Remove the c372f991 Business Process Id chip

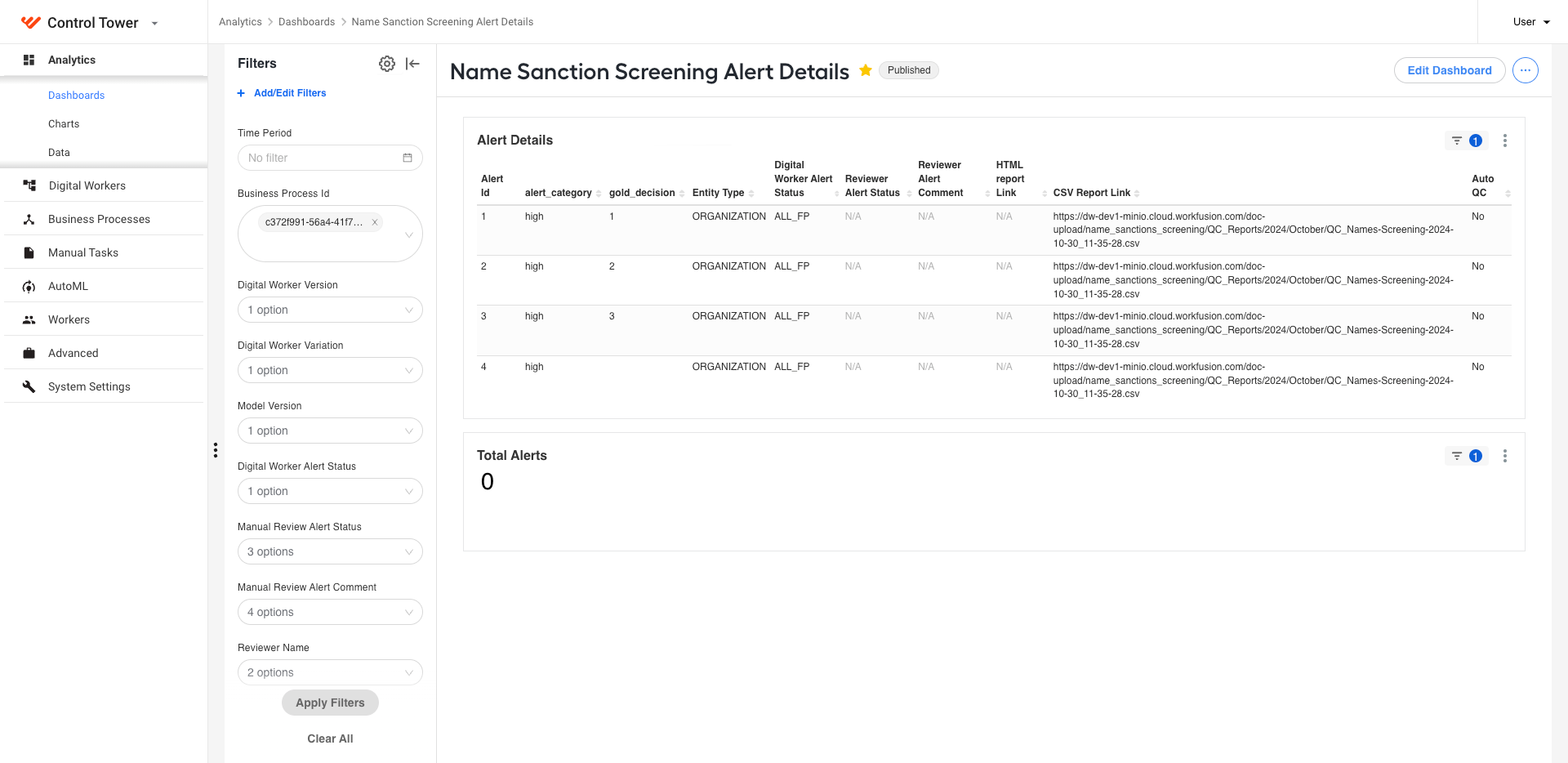[x=375, y=222]
